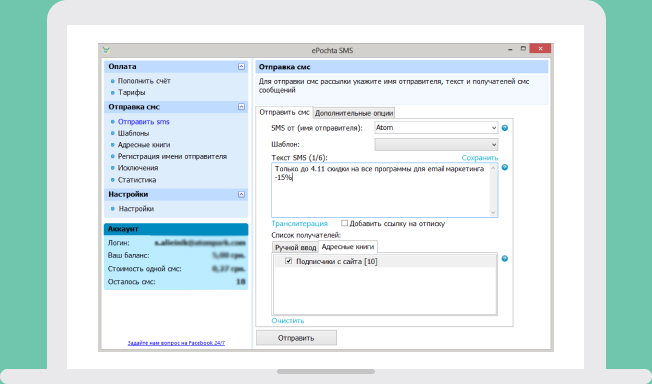Click Очистить link below recipients list
Viewport: 652px width, 384px height.
[288, 320]
